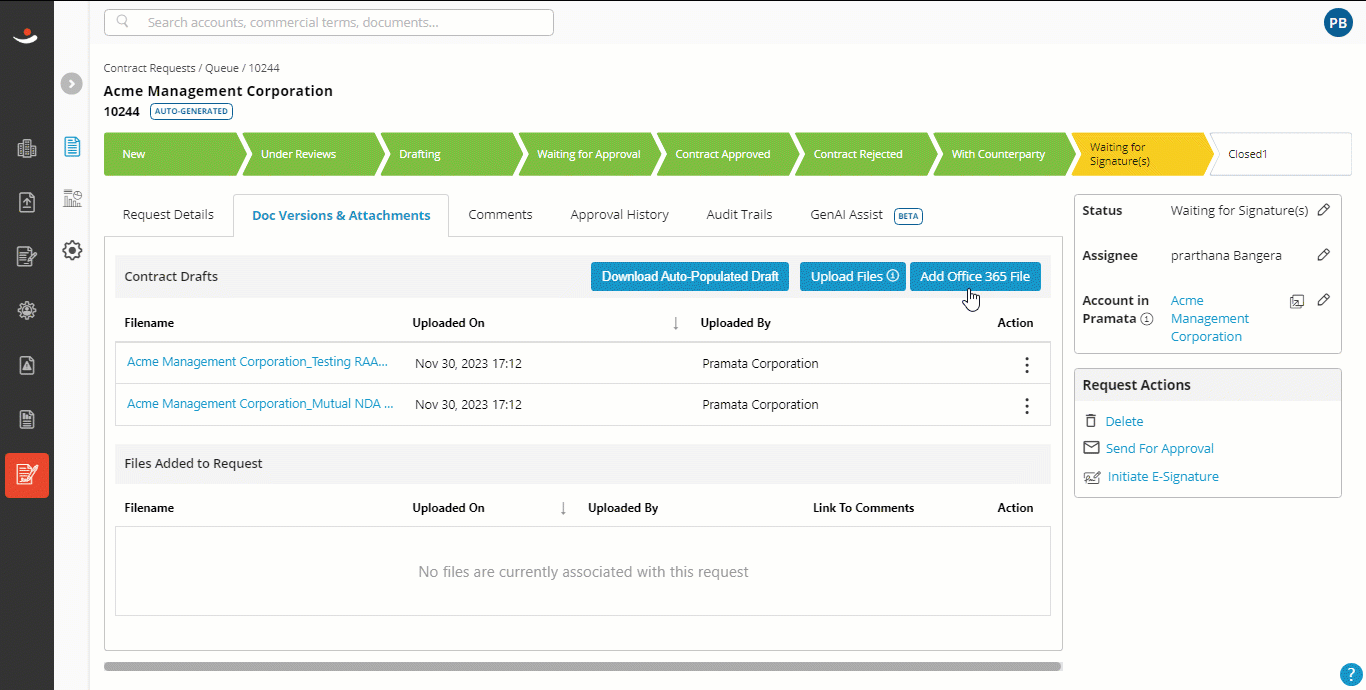Open action menu for Testing RAA row
Screen dimensions: 1366x690
tap(1026, 364)
